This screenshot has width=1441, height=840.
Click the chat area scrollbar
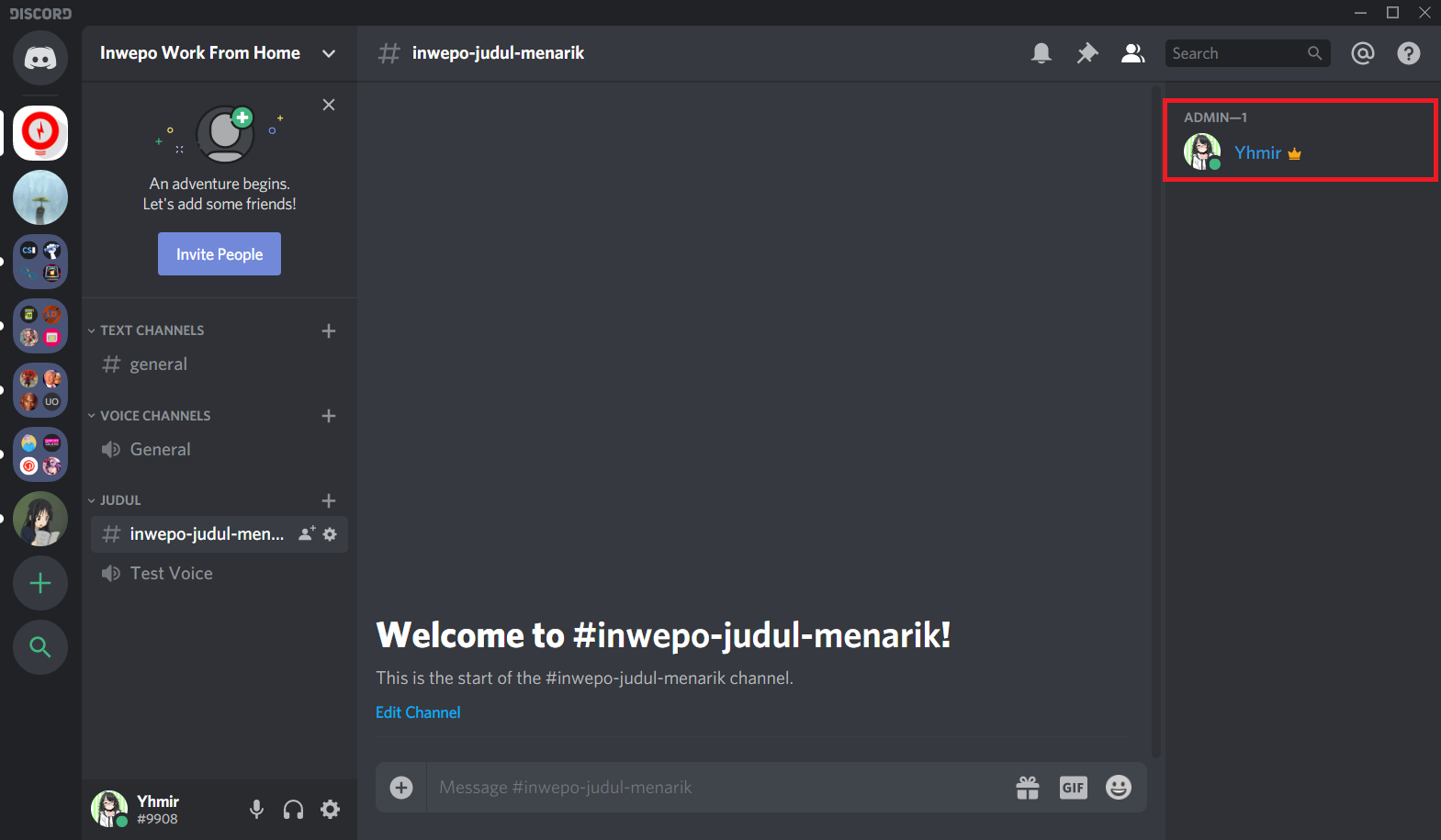[x=1156, y=422]
